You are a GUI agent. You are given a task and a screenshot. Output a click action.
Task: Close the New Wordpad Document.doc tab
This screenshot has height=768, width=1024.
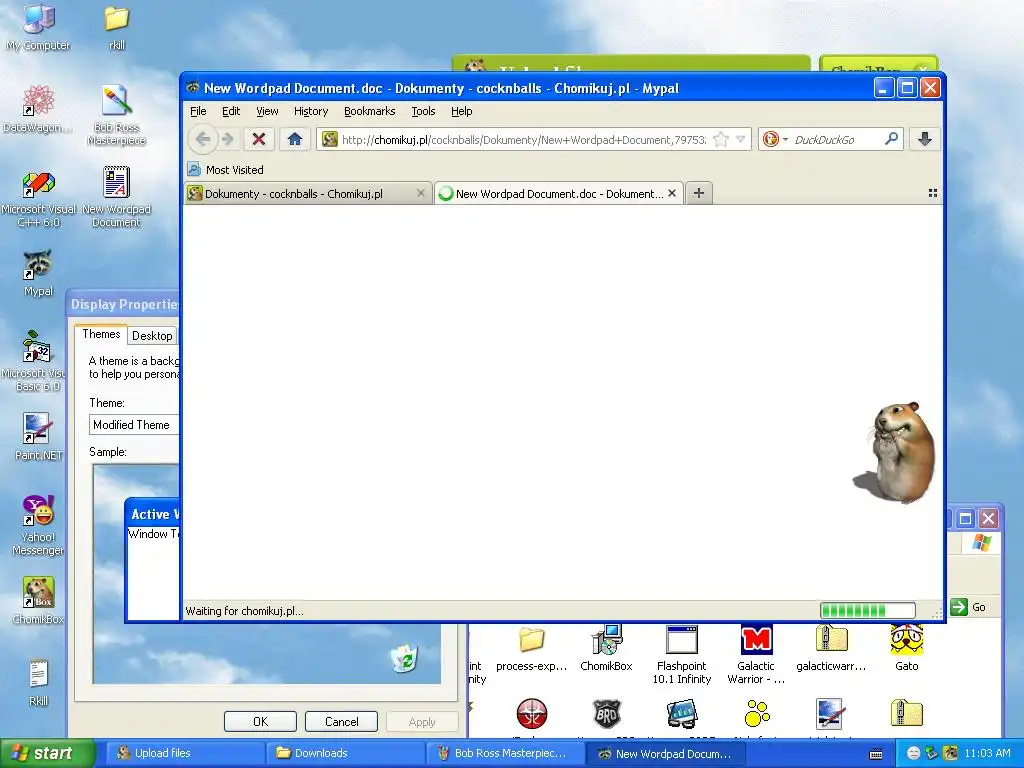click(672, 193)
